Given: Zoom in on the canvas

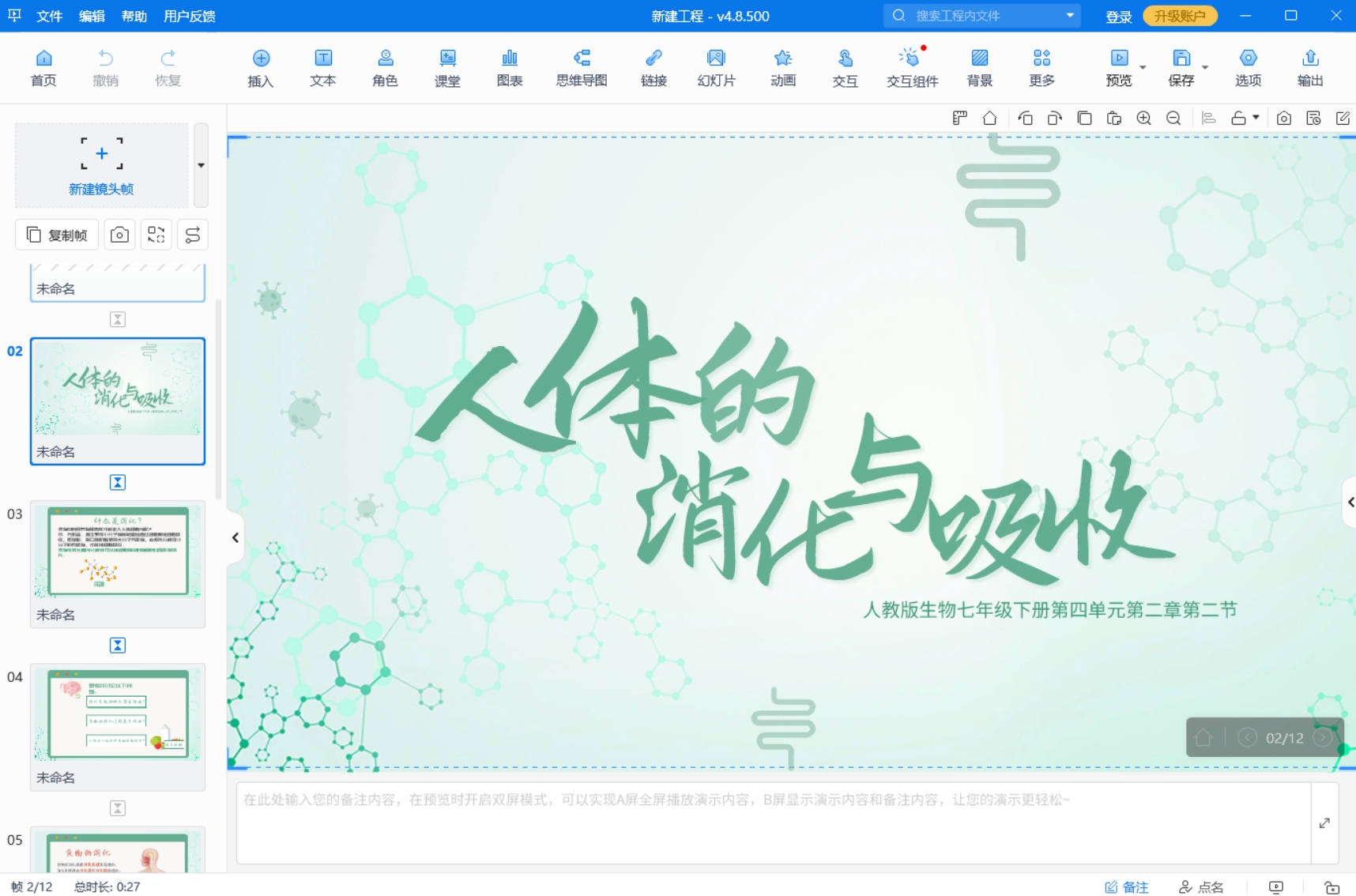Looking at the screenshot, I should 1143,119.
